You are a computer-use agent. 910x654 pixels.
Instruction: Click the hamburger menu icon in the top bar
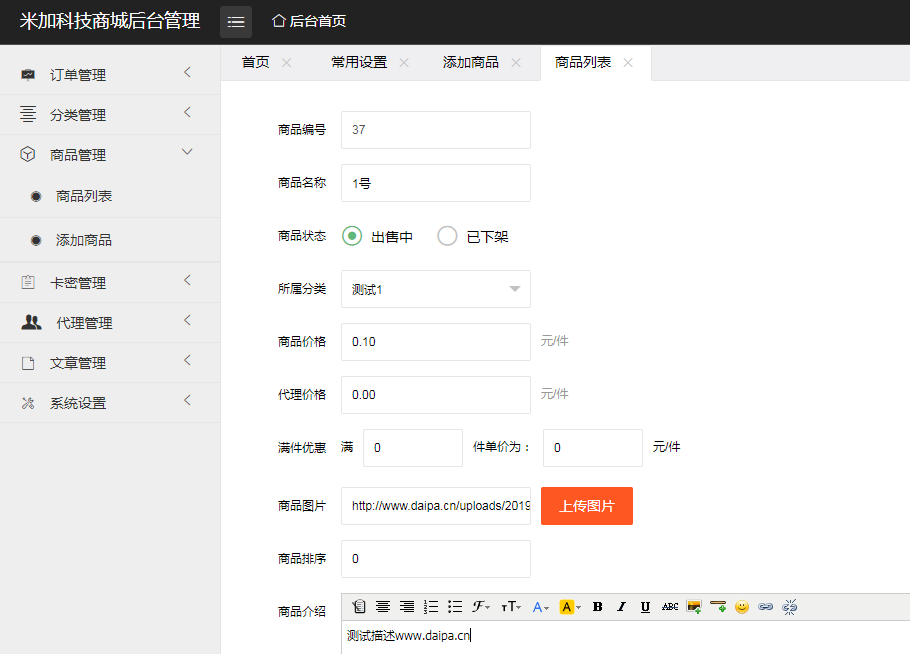[236, 20]
